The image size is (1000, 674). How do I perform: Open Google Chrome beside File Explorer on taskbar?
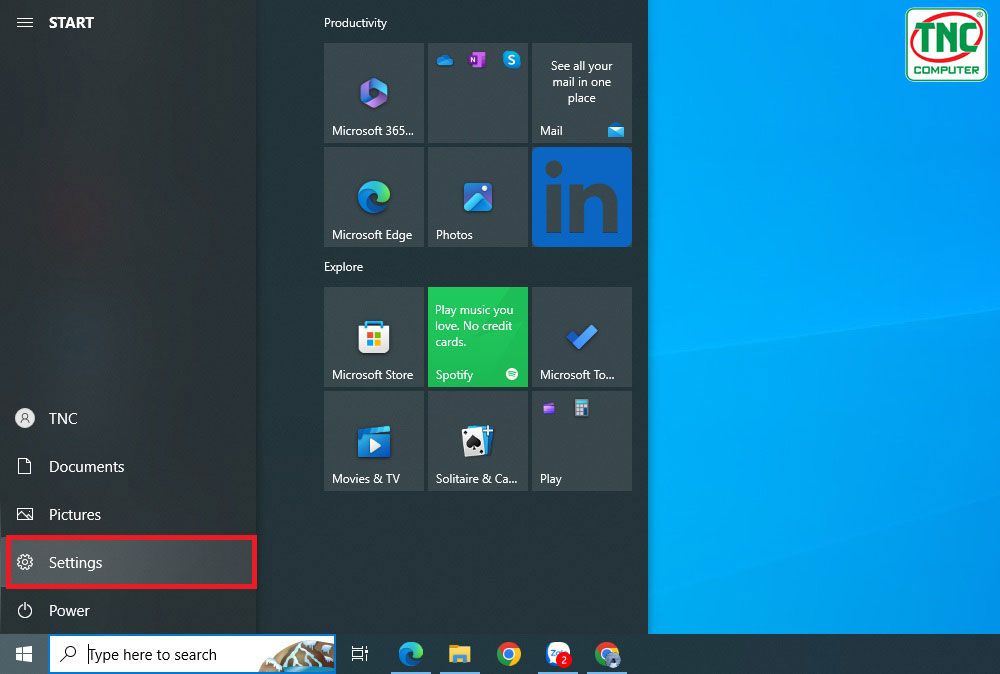click(x=508, y=654)
